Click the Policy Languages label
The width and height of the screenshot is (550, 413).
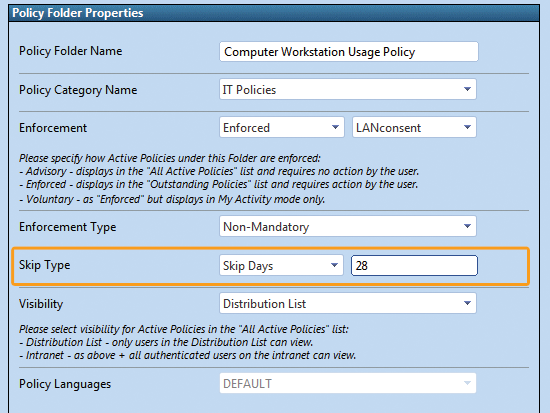65,384
